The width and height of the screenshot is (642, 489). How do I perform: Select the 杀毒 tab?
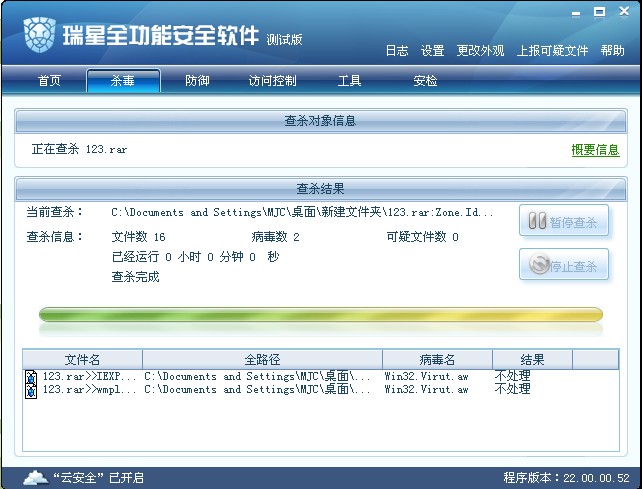click(x=123, y=81)
